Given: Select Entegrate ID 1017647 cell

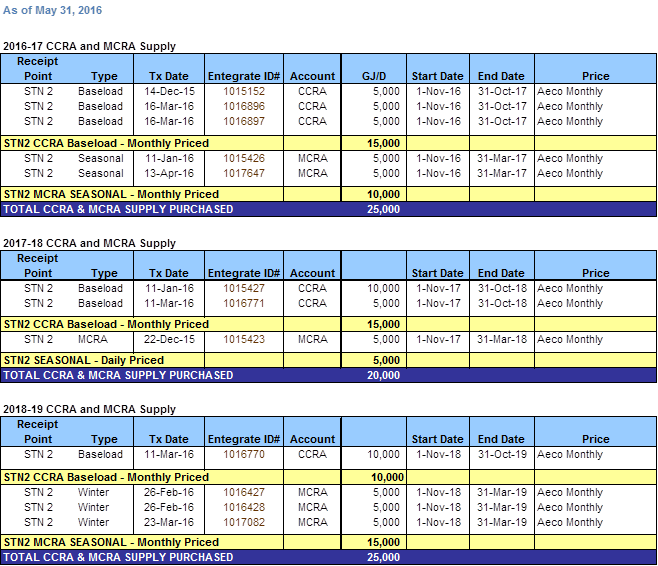Looking at the screenshot, I should 243,173.
